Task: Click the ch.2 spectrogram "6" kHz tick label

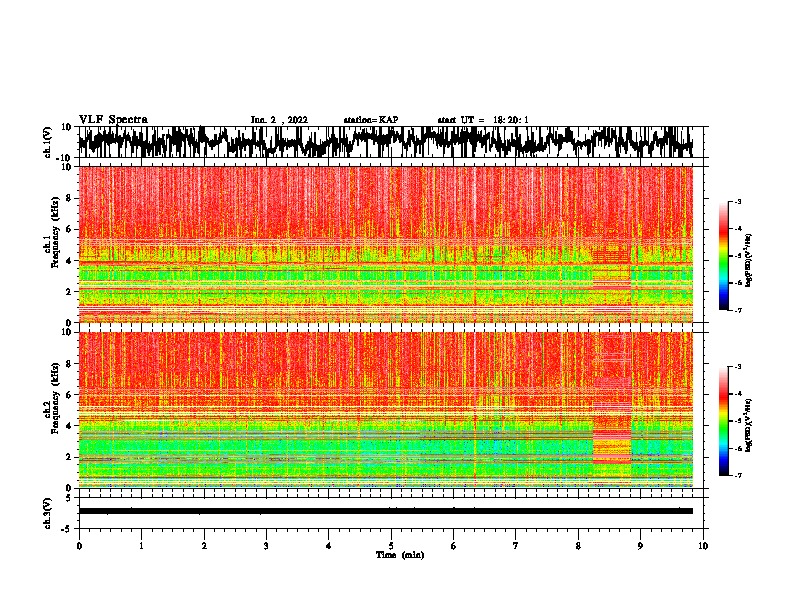Action: (x=69, y=394)
